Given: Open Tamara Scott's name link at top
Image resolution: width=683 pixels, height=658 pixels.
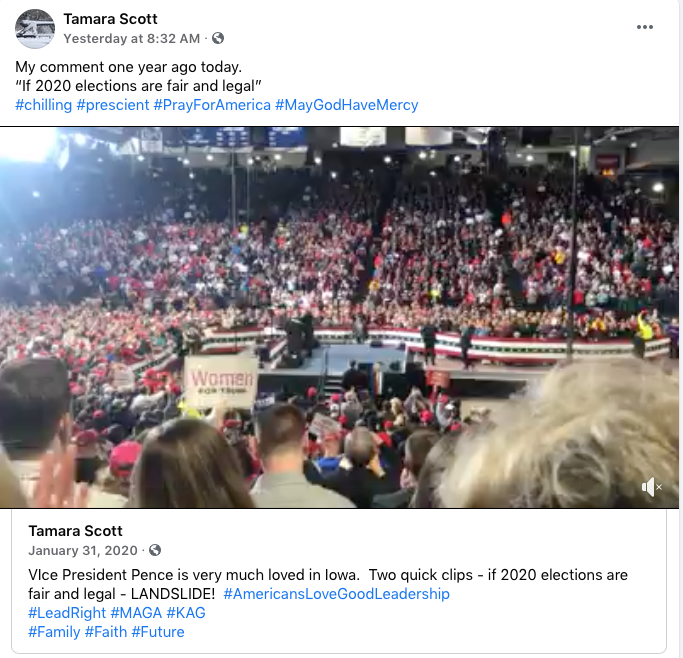Looking at the screenshot, I should click(x=110, y=19).
